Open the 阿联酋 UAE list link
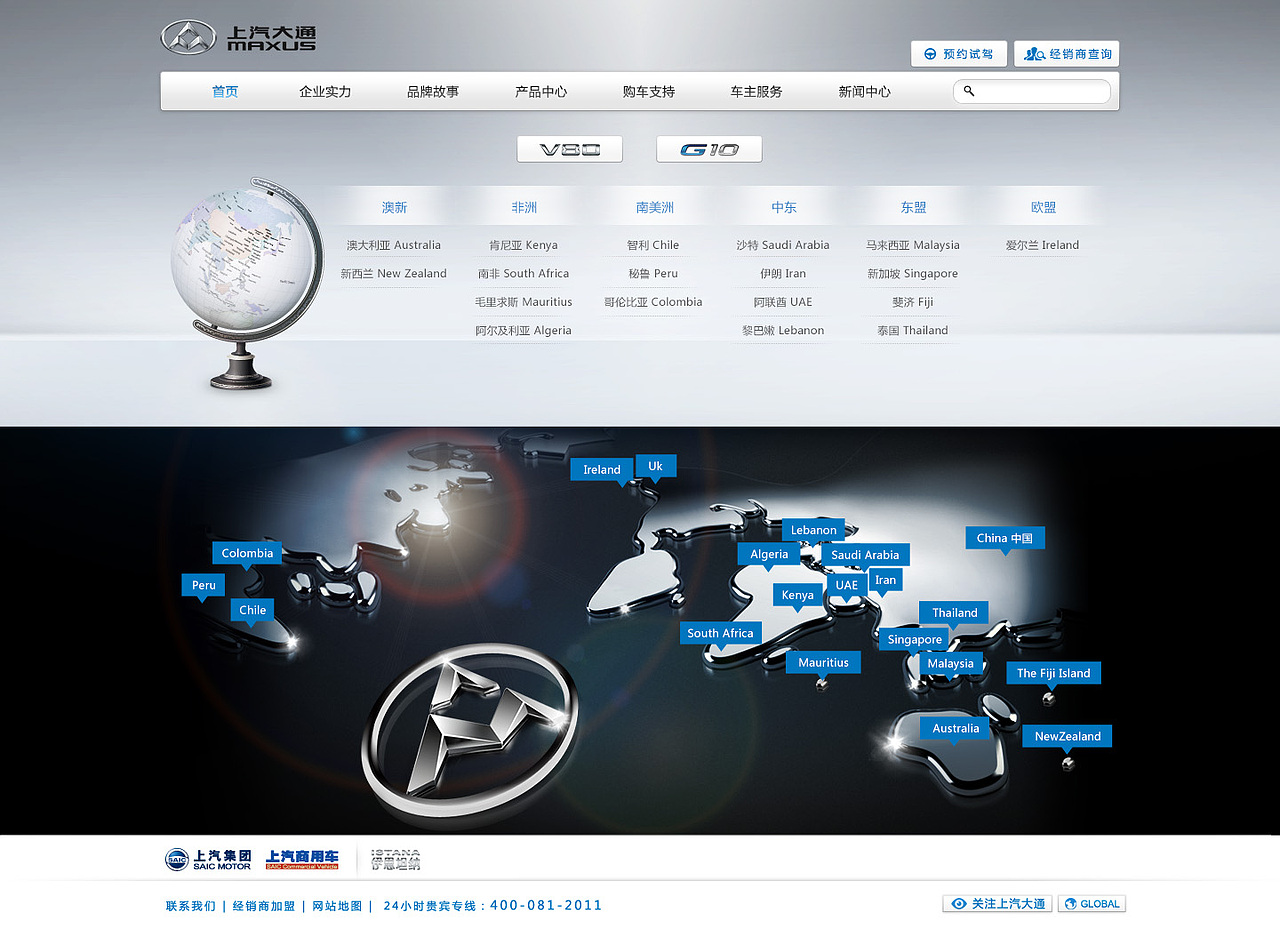The width and height of the screenshot is (1280, 945). [783, 302]
